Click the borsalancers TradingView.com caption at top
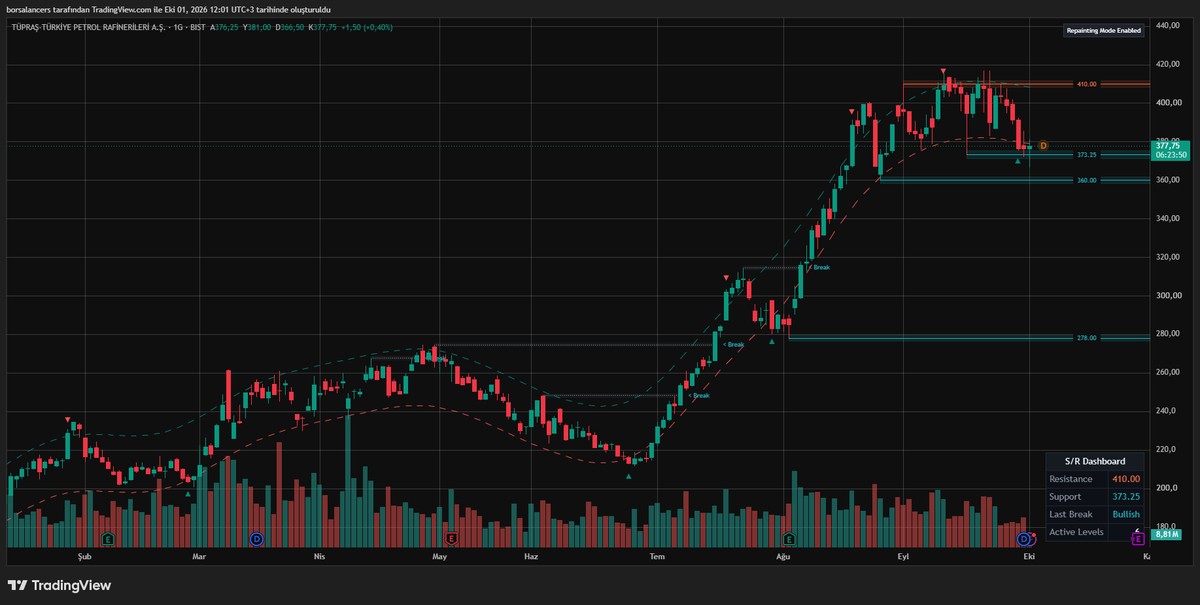 (168, 9)
